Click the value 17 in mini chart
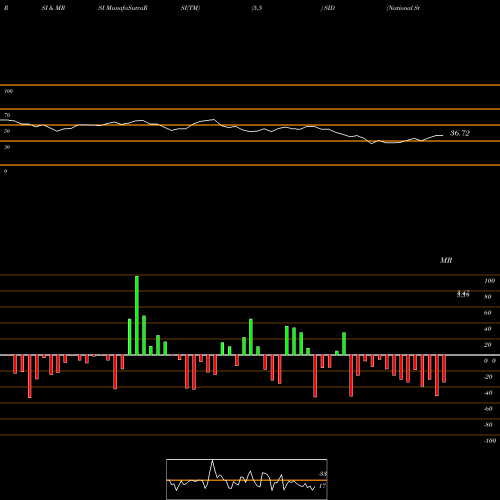The image size is (500, 500). click(x=322, y=486)
